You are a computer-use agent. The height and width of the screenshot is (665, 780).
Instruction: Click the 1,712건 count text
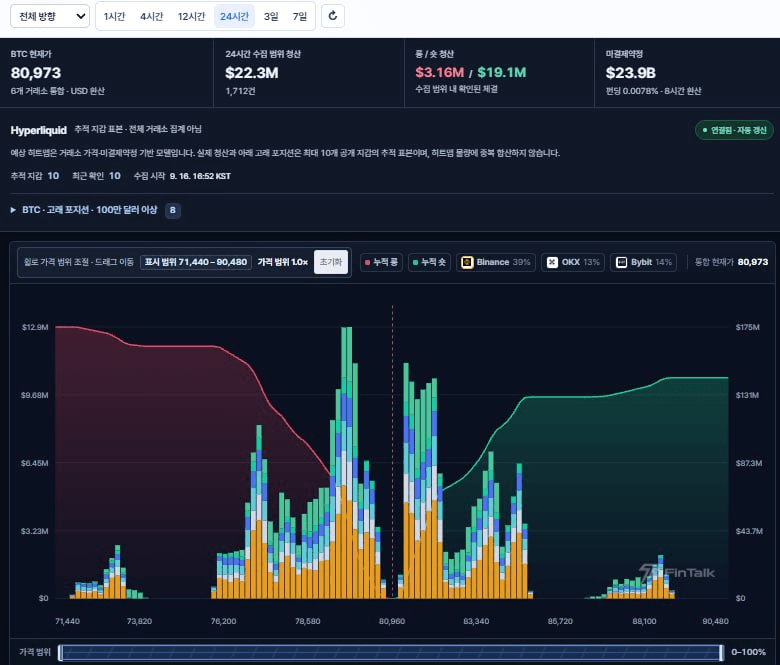(240, 91)
